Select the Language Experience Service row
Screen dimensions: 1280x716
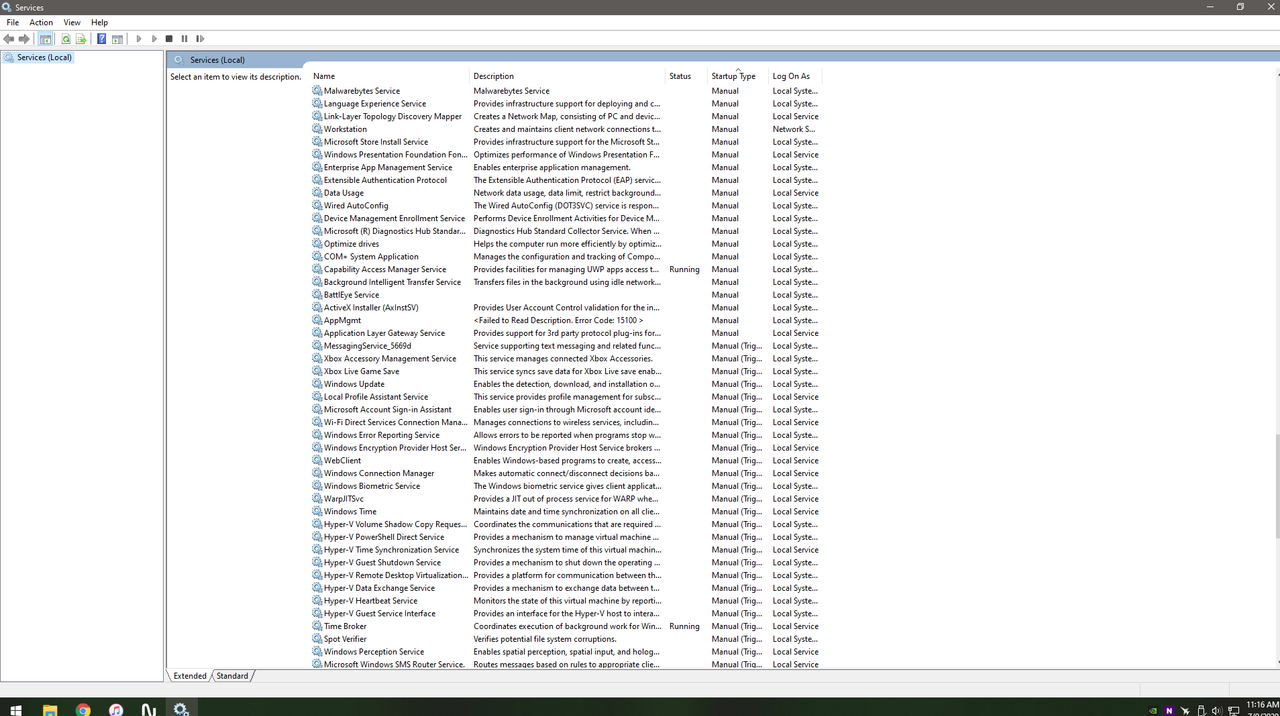[x=566, y=104]
